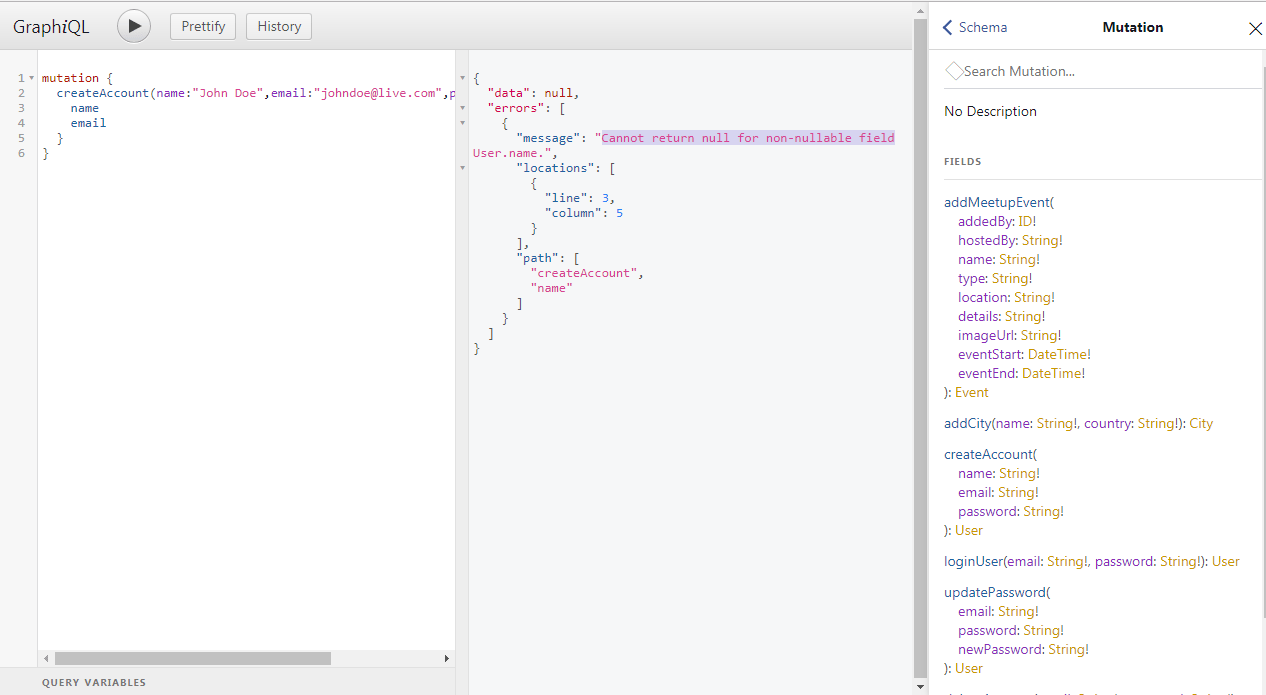This screenshot has height=695, width=1266.
Task: Click the magnifier icon in the Mutation search box
Action: point(954,70)
